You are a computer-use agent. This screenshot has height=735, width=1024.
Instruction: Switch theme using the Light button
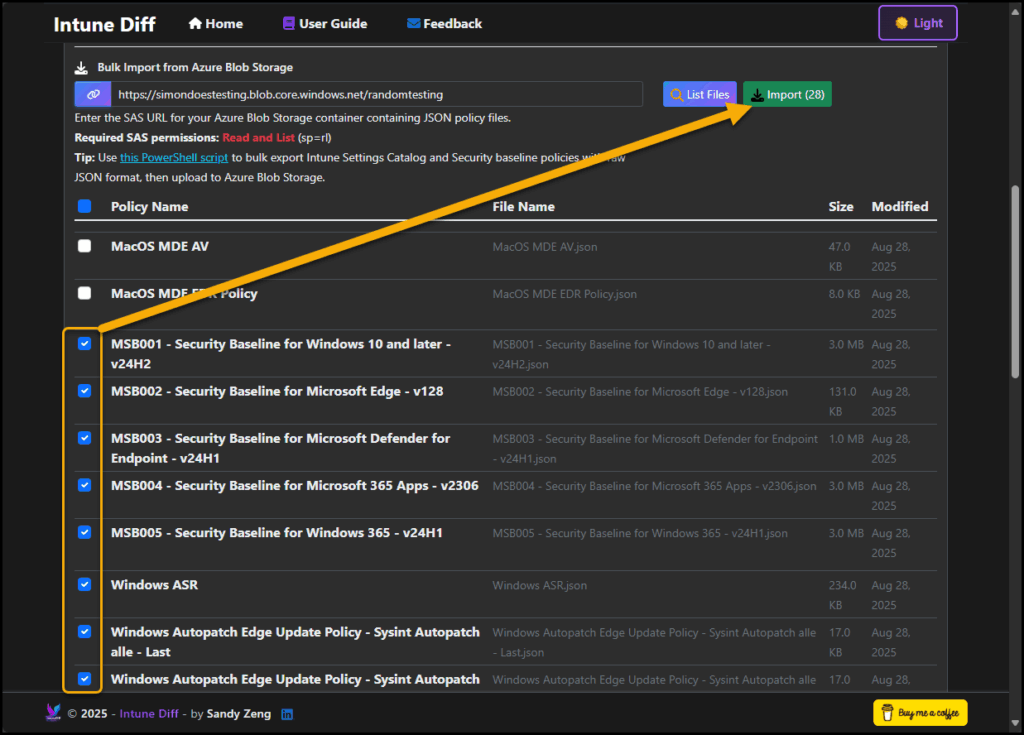click(918, 23)
